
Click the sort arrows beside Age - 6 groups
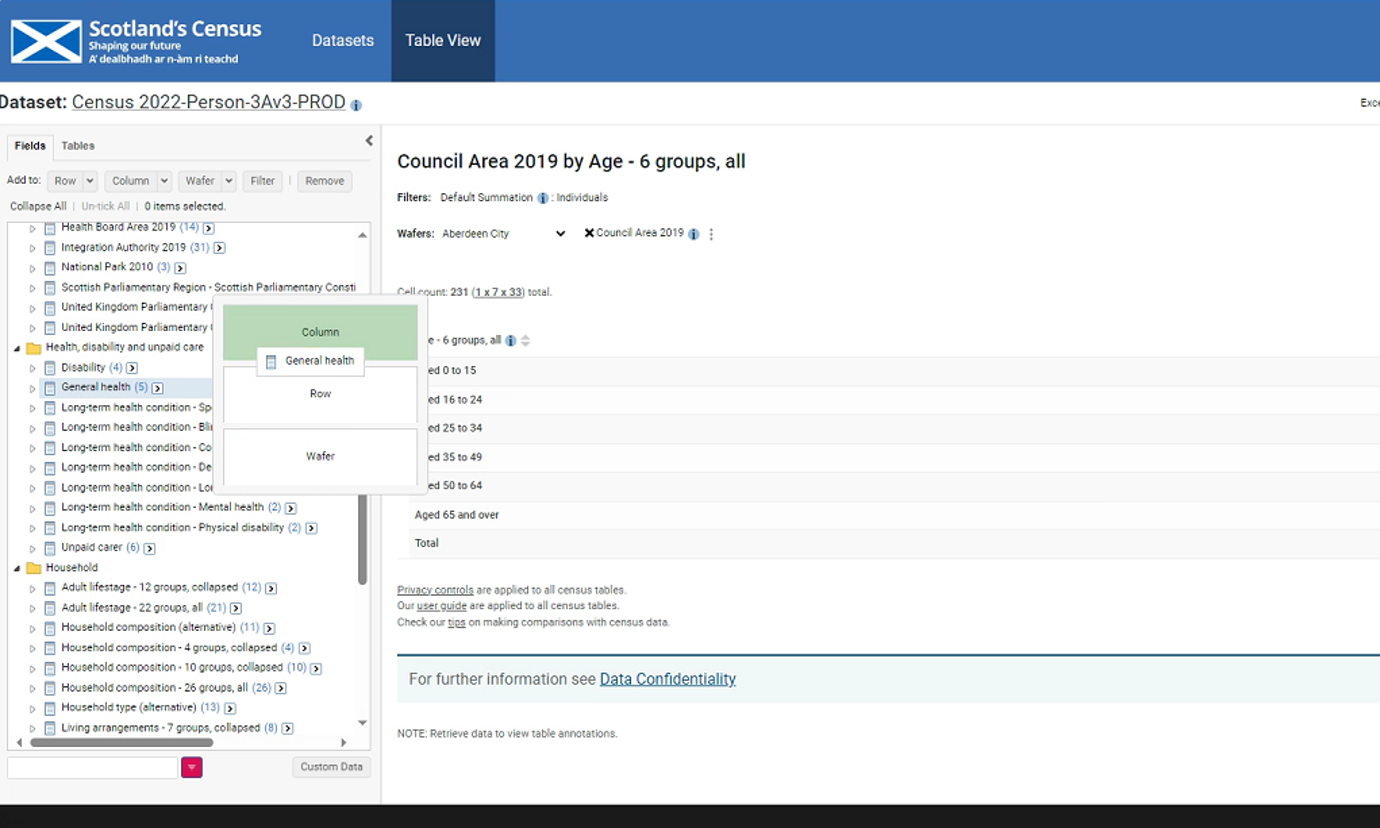(x=525, y=341)
